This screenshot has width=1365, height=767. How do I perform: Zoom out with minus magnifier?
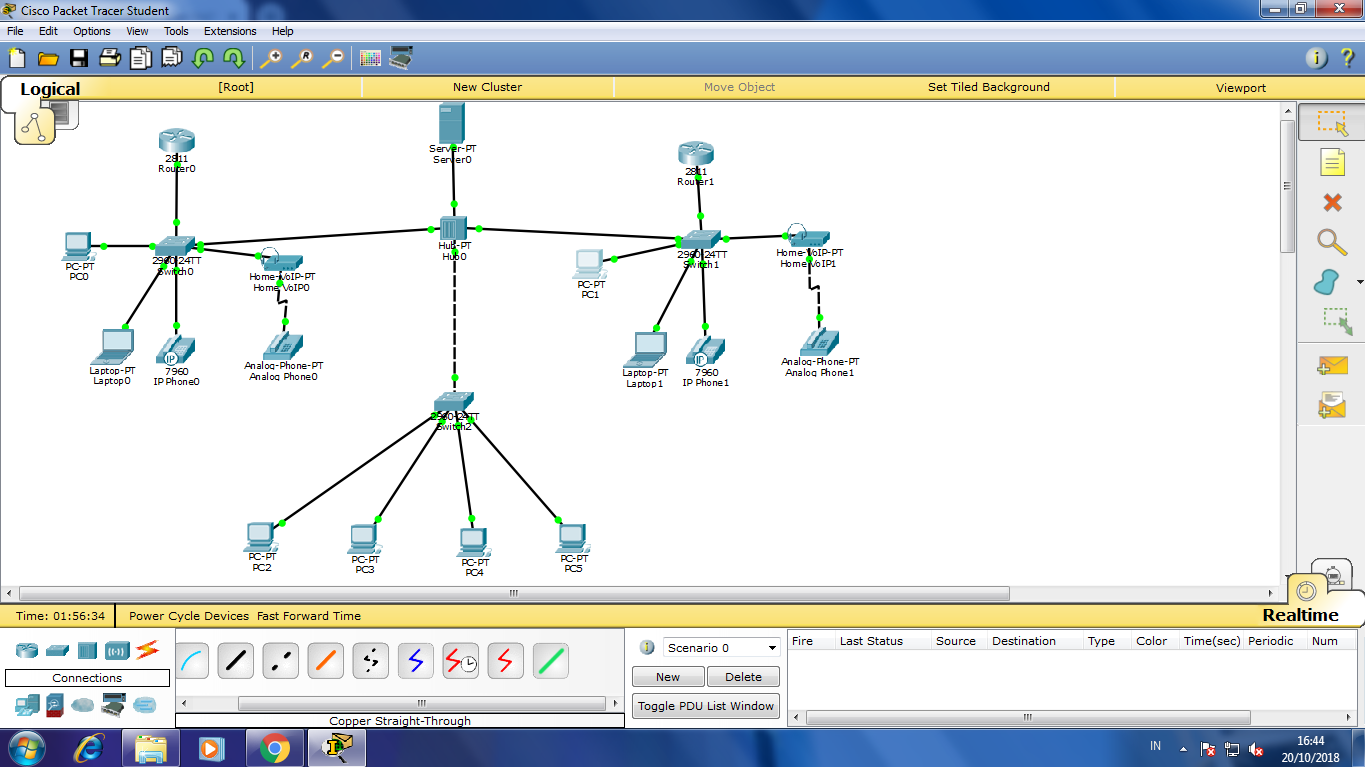coord(332,58)
